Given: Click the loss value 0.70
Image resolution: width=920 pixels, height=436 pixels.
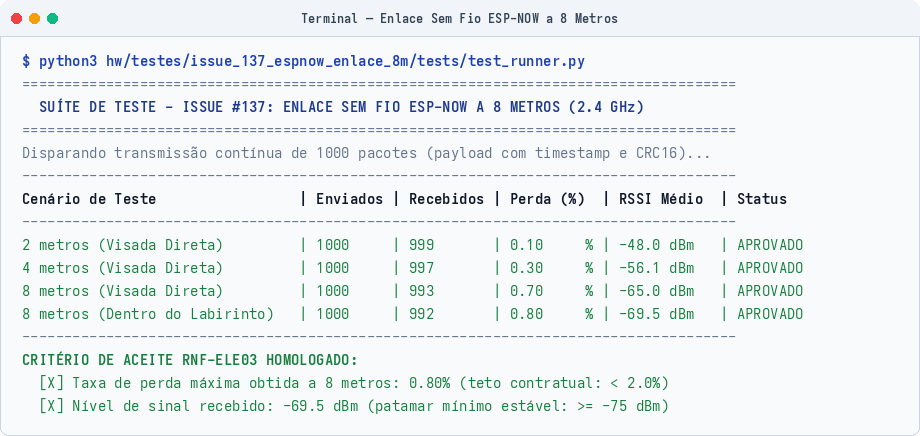Looking at the screenshot, I should coord(527,291).
